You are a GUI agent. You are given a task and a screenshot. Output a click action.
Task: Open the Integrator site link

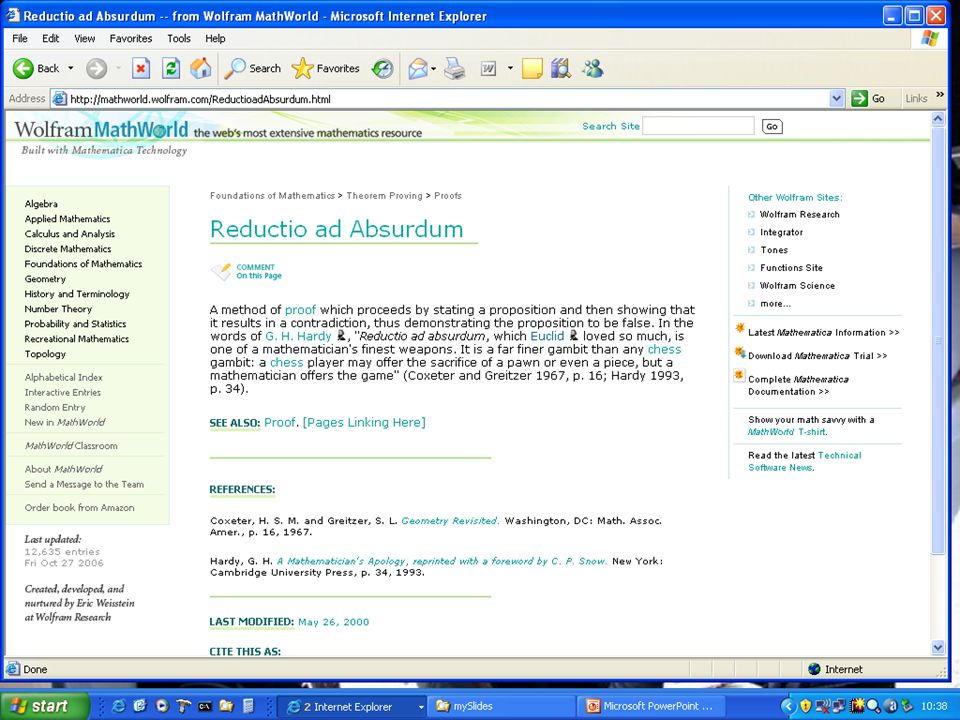pos(781,233)
